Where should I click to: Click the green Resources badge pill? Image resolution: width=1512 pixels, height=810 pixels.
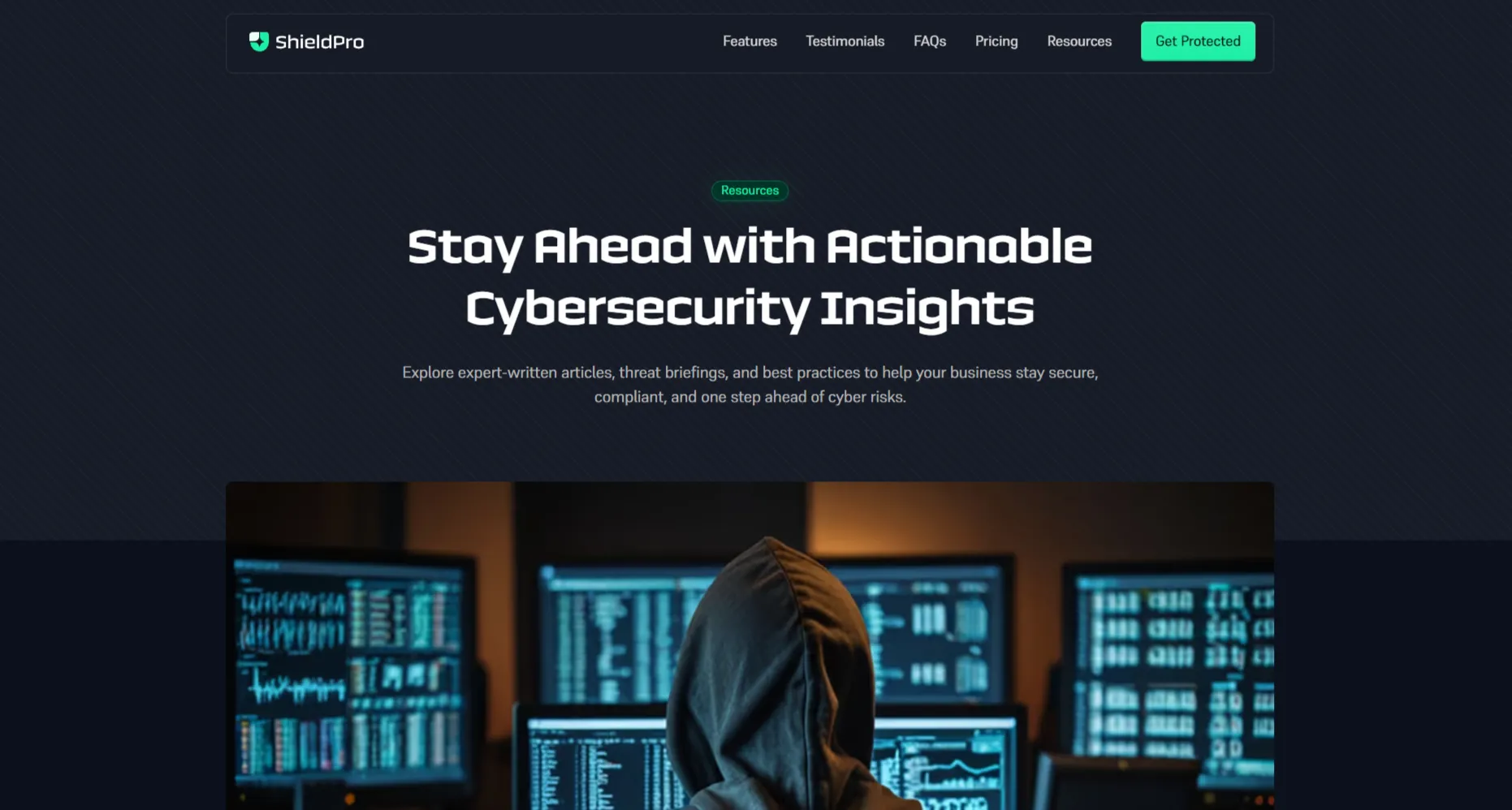point(750,191)
